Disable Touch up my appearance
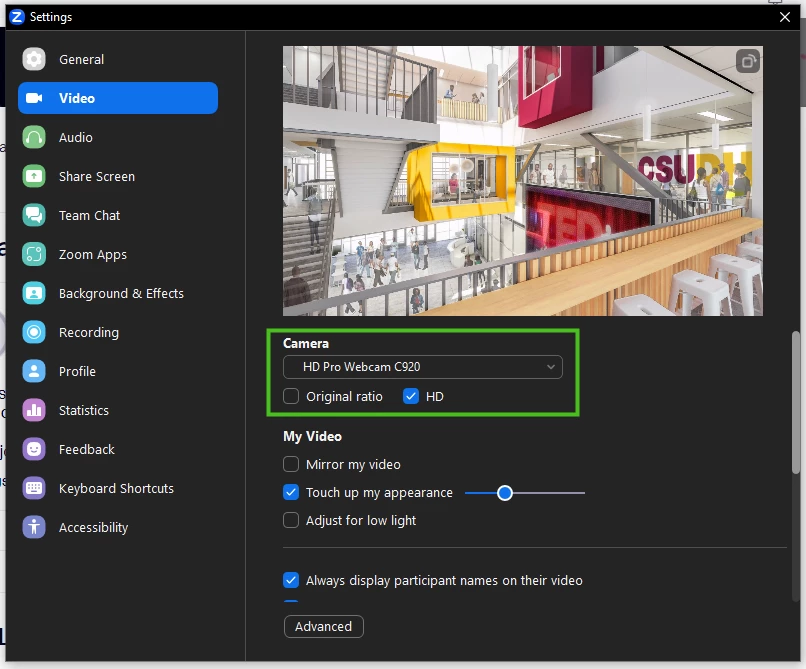The width and height of the screenshot is (806, 669). pyautogui.click(x=291, y=492)
